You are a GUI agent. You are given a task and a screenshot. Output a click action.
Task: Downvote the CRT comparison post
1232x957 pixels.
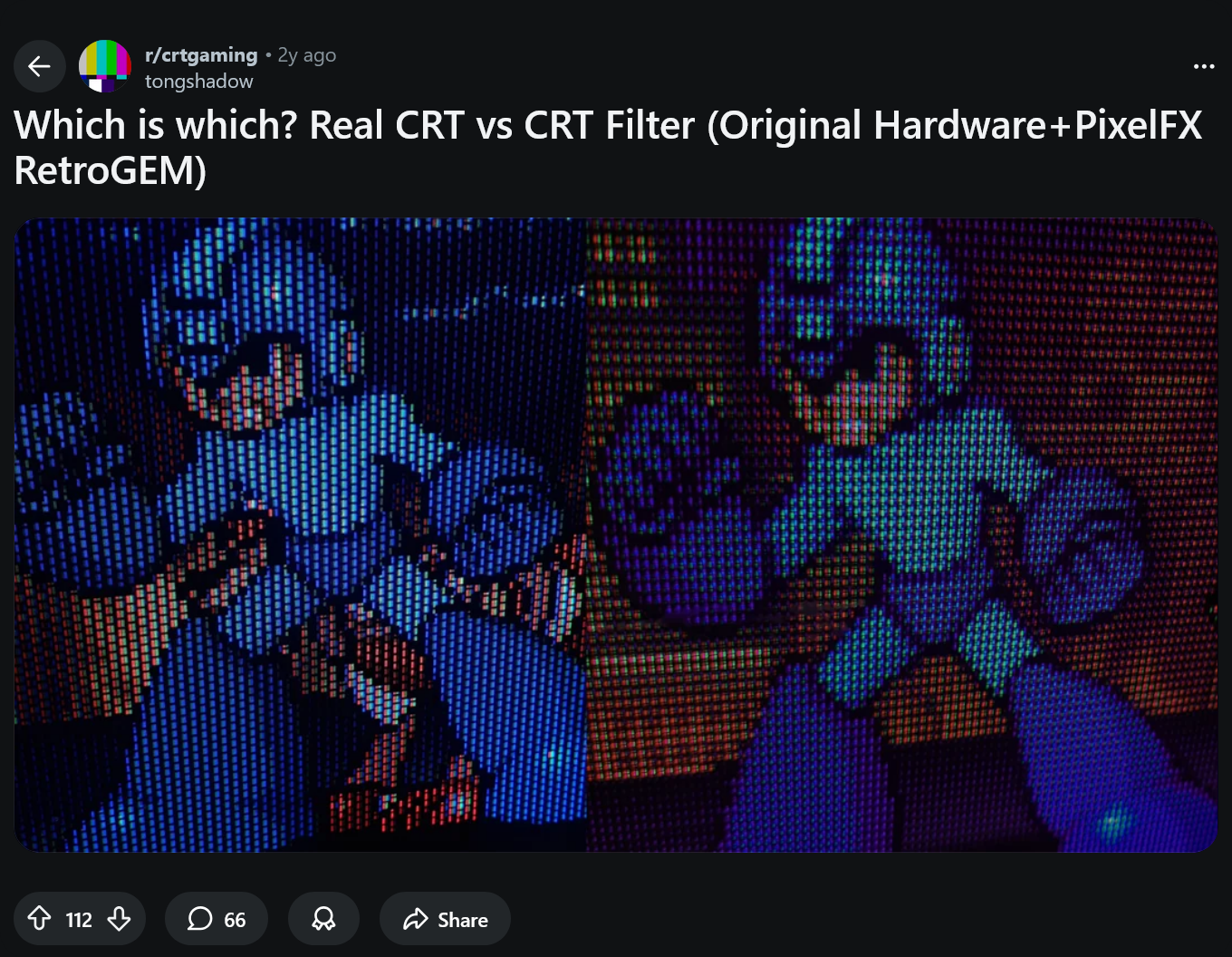pyautogui.click(x=119, y=919)
